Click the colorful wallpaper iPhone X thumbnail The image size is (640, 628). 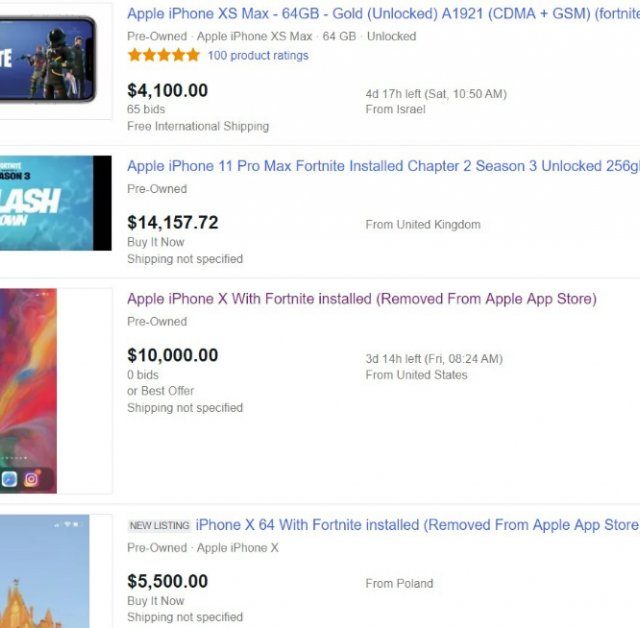30,390
